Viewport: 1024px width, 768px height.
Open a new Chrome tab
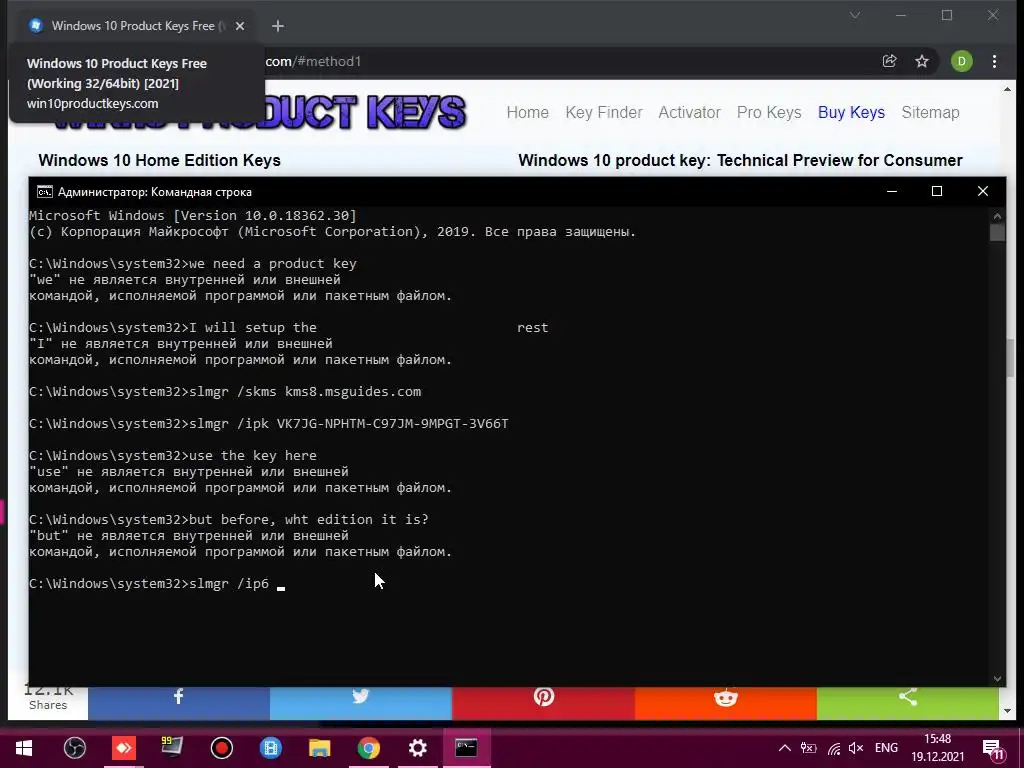[278, 25]
